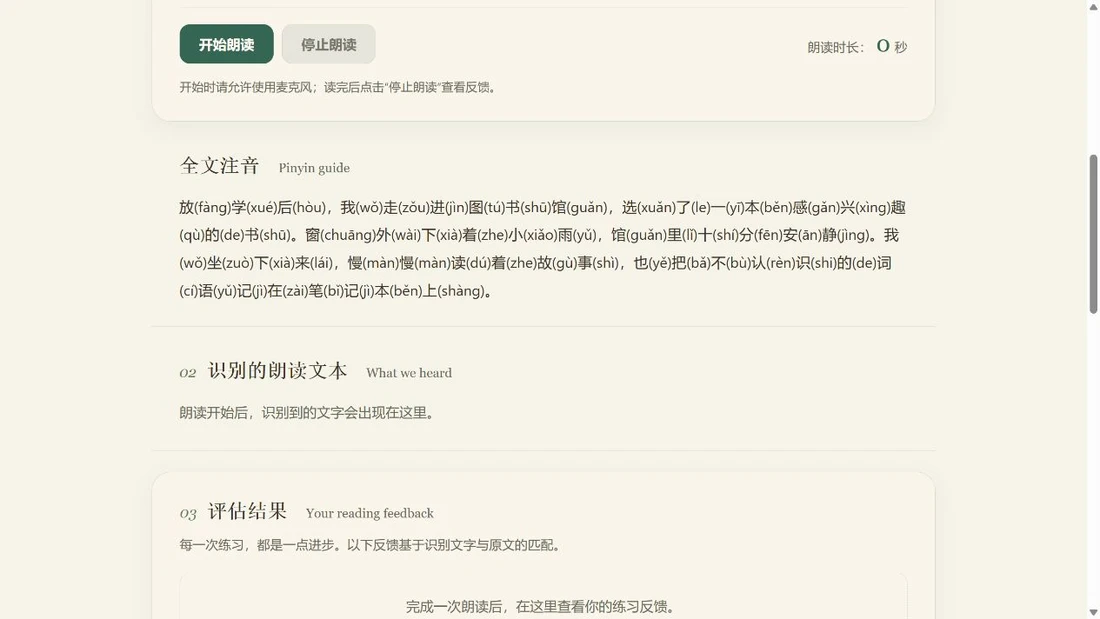This screenshot has height=619, width=1100.
Task: Click the 03 section number
Action: 188,514
